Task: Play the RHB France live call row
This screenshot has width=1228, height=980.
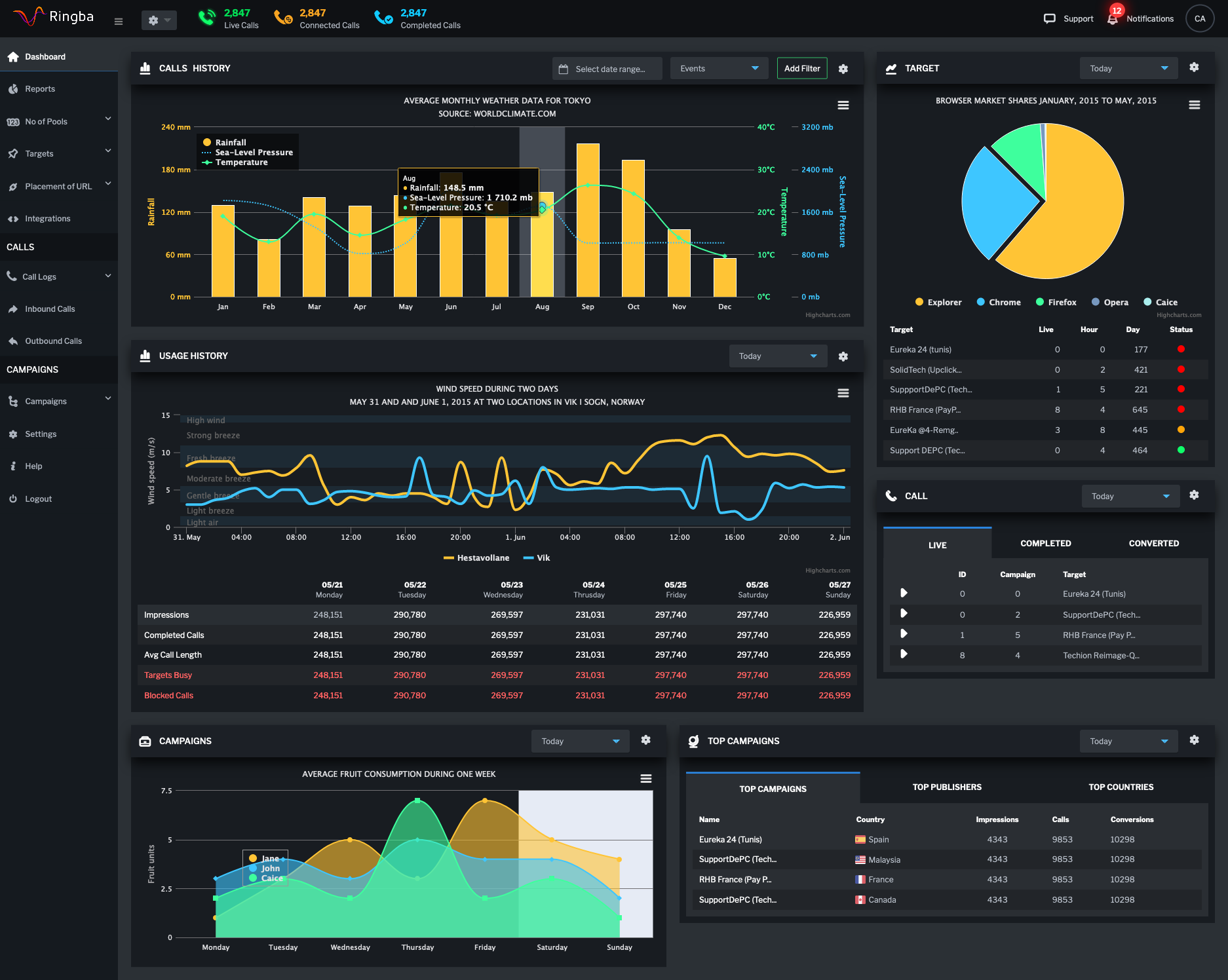Action: pos(904,634)
